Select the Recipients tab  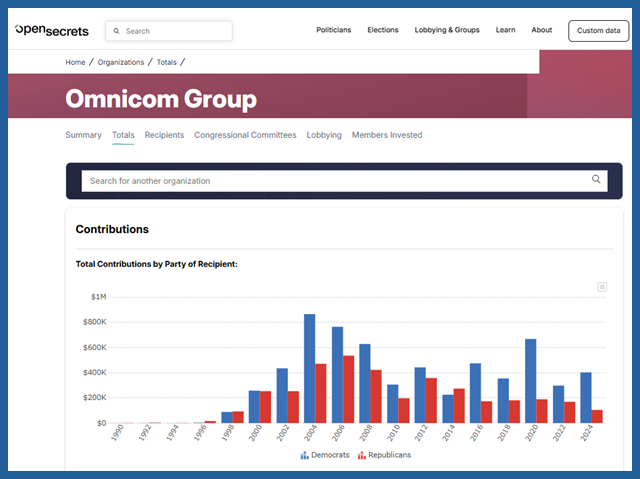click(164, 135)
